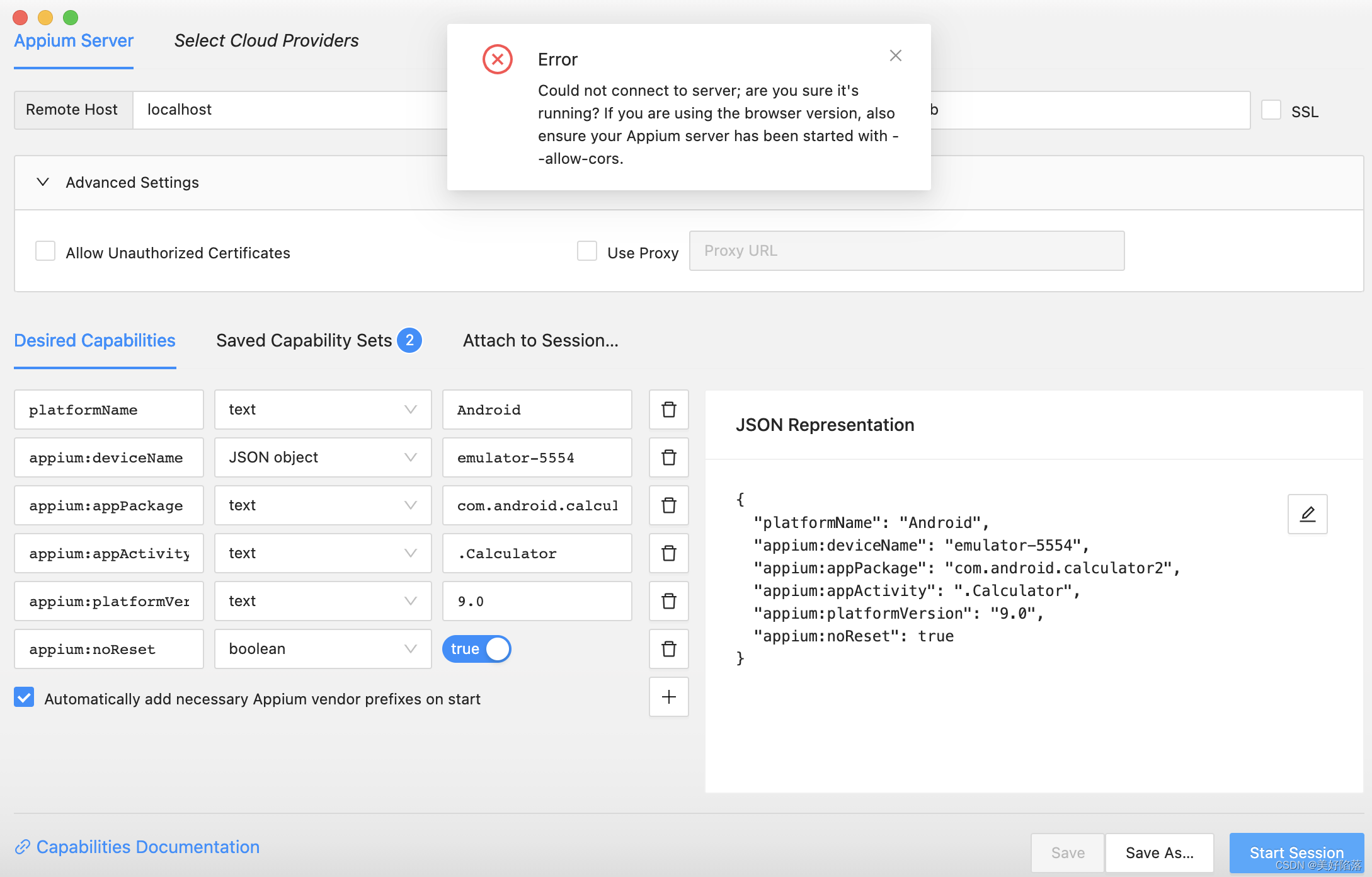Toggle the noReset true switch
Screen dimensions: 1372x877
476,649
